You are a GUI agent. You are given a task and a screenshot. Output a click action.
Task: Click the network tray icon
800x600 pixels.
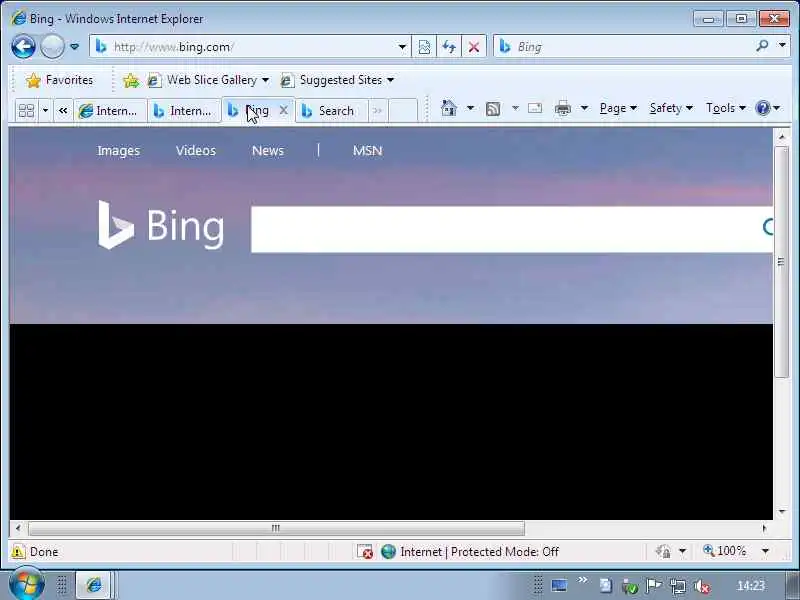coord(678,586)
